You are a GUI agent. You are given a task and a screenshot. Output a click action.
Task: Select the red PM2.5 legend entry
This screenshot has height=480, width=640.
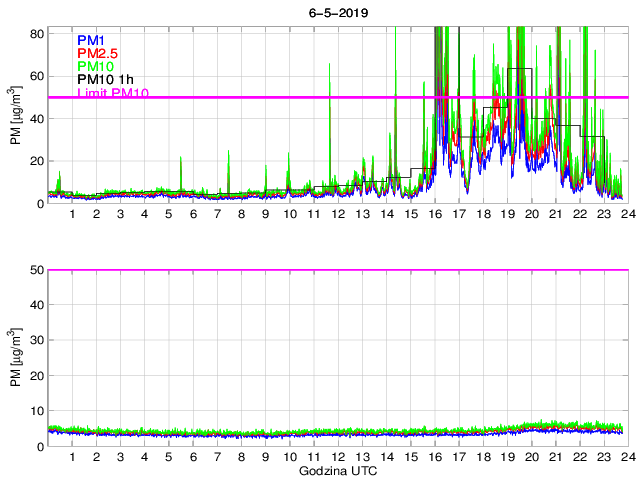[x=98, y=53]
